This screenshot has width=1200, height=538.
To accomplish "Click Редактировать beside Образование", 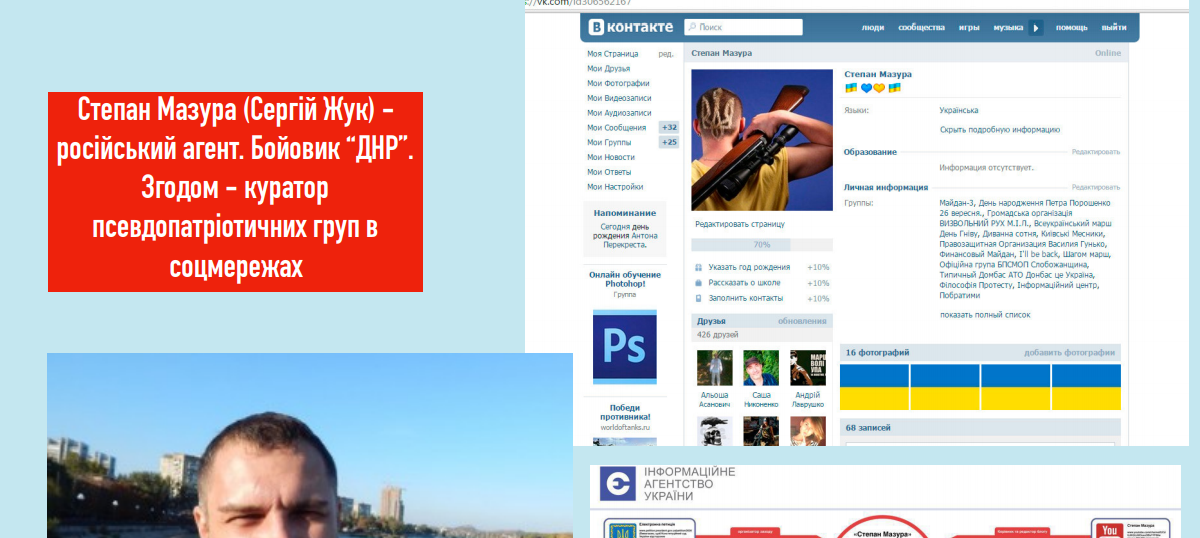I will [x=1096, y=152].
